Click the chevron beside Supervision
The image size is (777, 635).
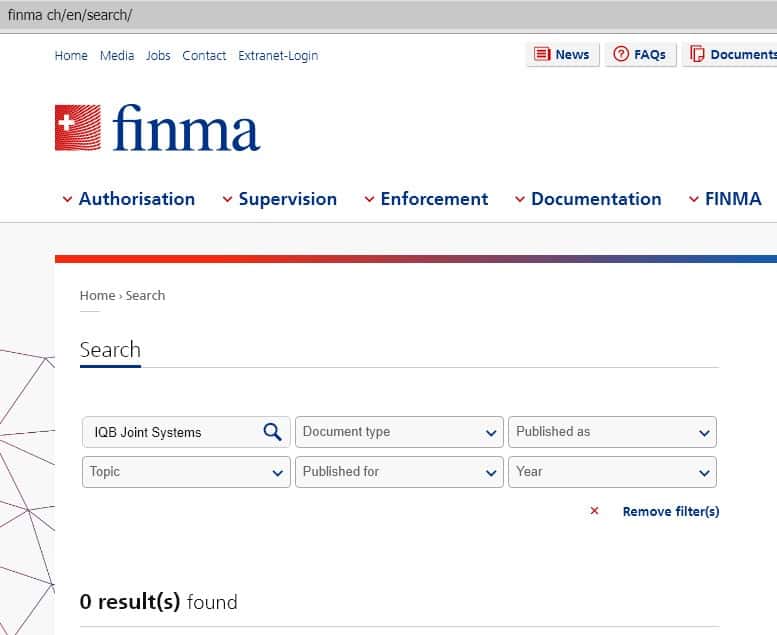(227, 199)
